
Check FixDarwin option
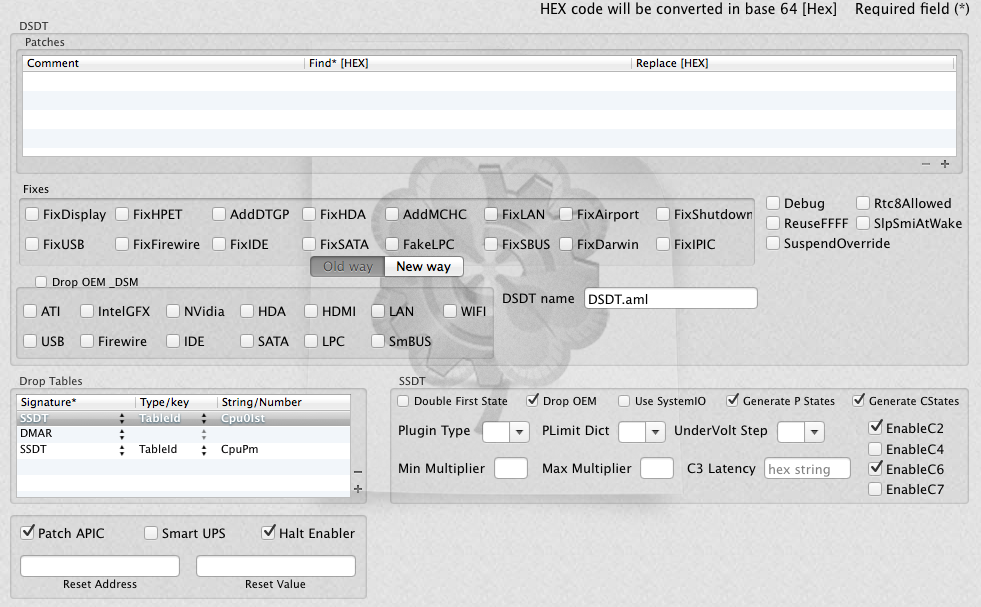click(x=566, y=244)
